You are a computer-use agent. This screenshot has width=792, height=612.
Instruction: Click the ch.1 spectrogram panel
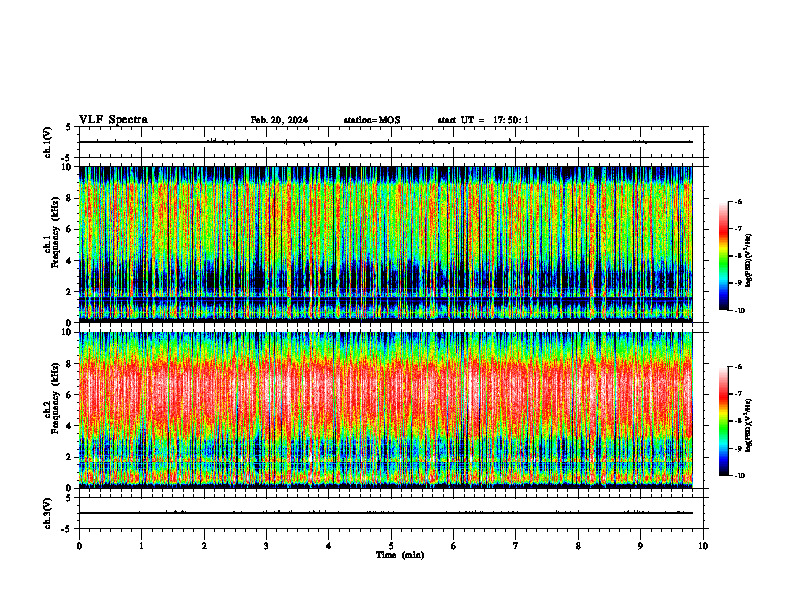pyautogui.click(x=386, y=244)
